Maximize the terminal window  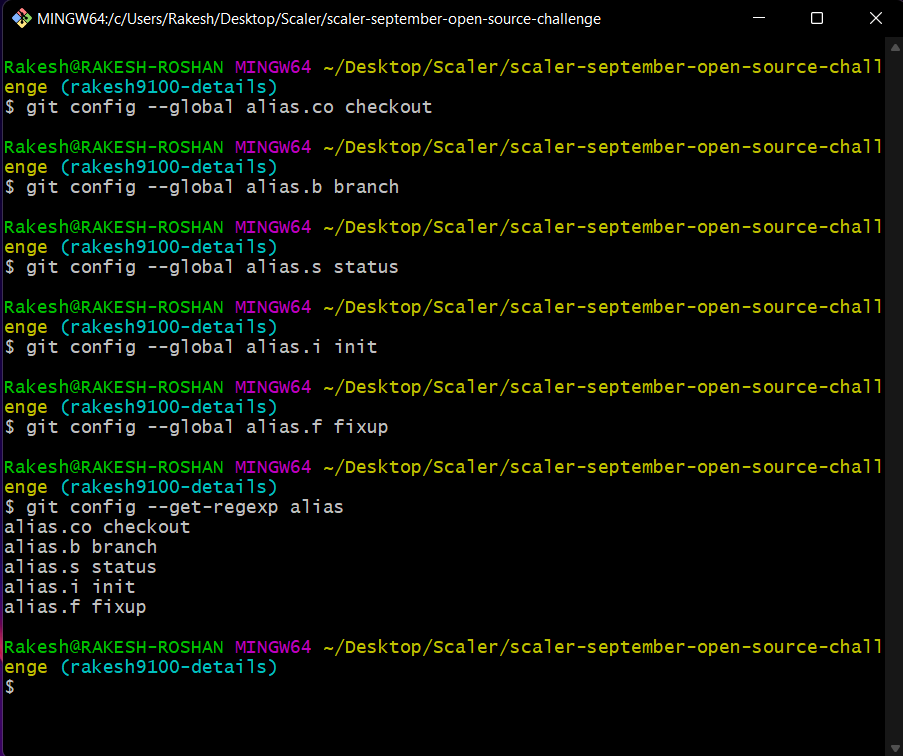point(814,18)
